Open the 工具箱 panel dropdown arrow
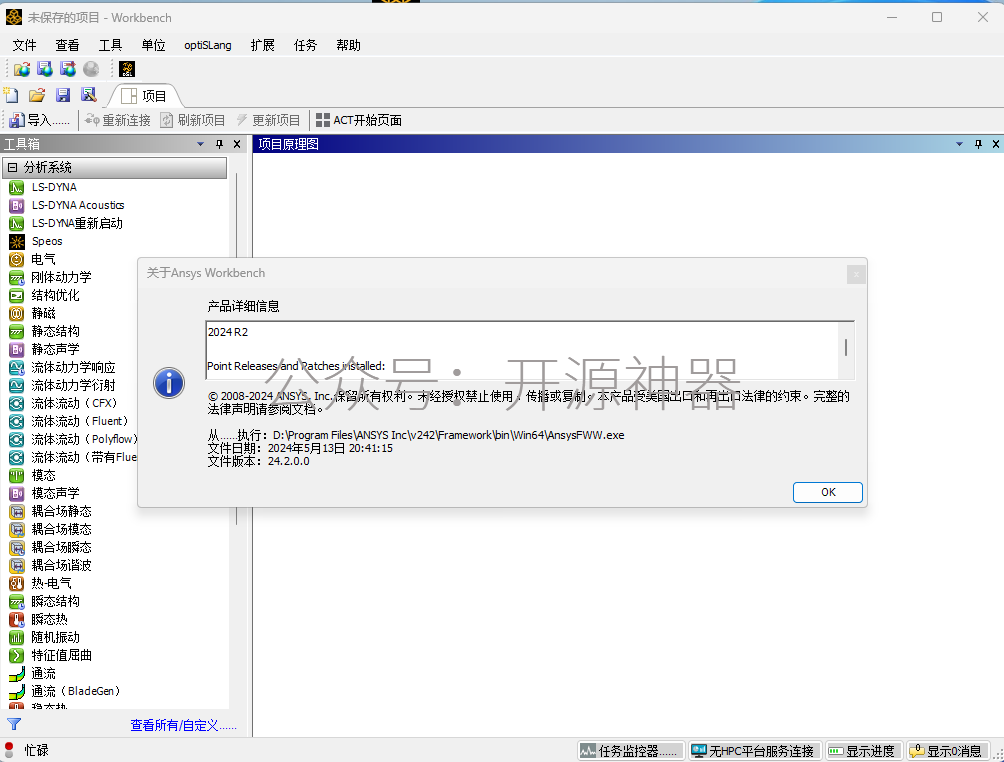The height and width of the screenshot is (762, 1004). pos(200,144)
